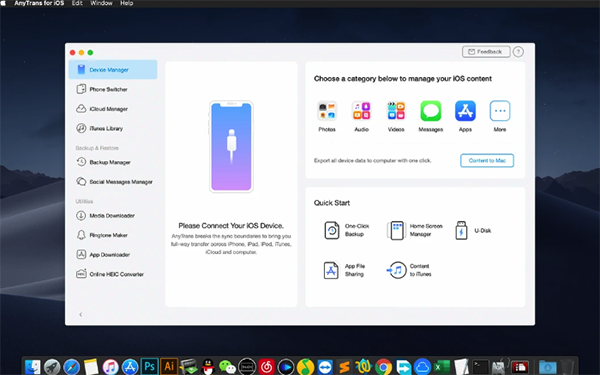600x375 pixels.
Task: Select Device Manager in the sidebar
Action: 113,70
